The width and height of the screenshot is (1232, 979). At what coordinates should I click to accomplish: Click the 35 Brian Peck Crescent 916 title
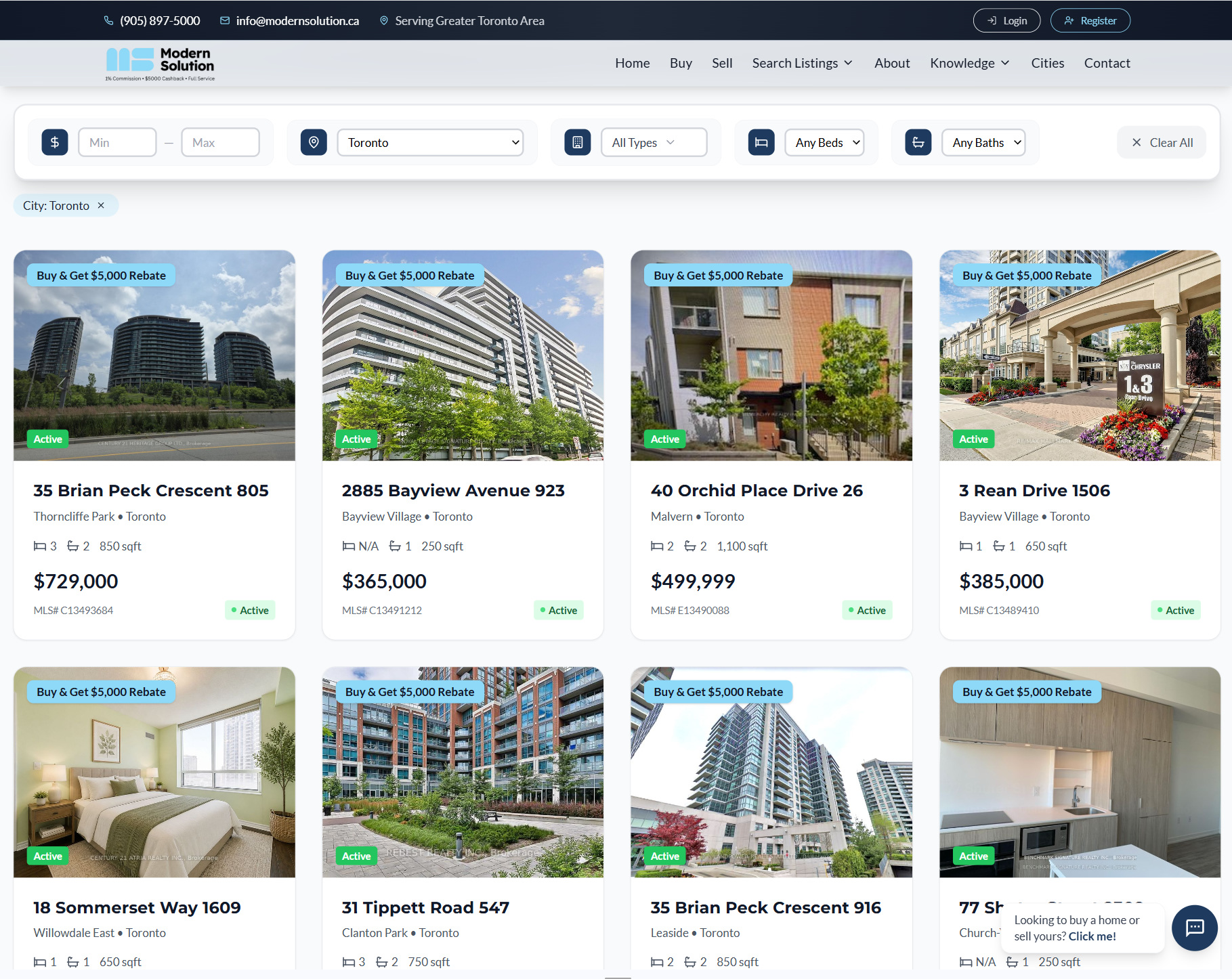tap(765, 907)
